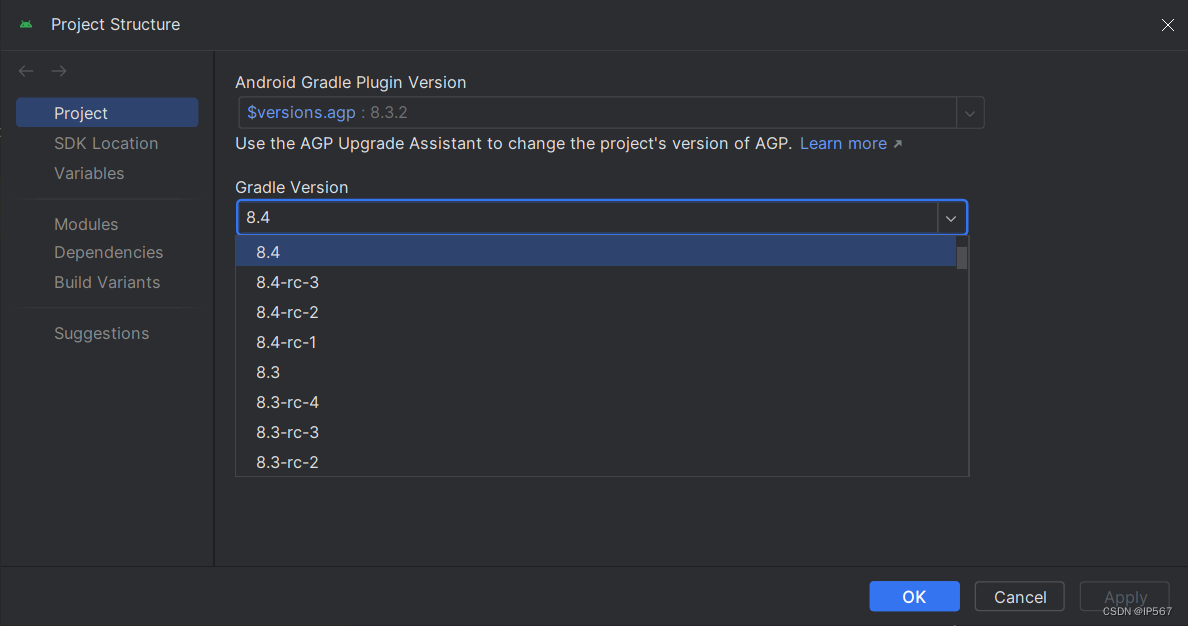The width and height of the screenshot is (1188, 626).
Task: Collapse Gradle Version dropdown arrow
Action: point(951,218)
